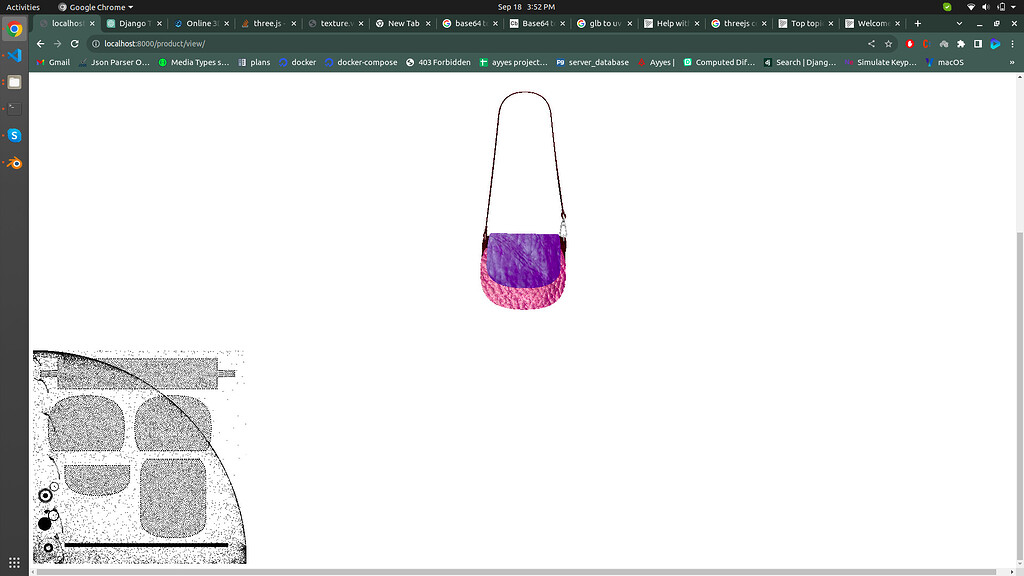Bookmark this page using the star icon
Viewport: 1024px width, 576px height.
888,44
